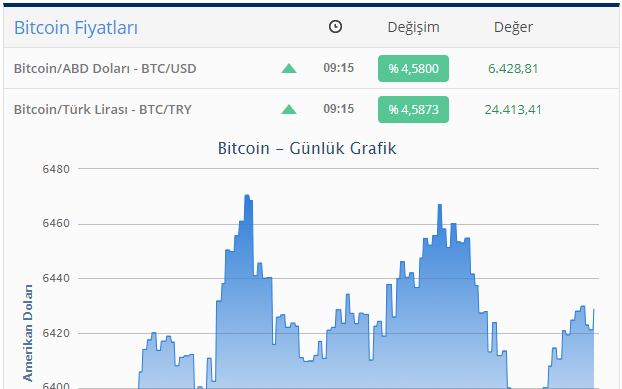Click the clock icon in the header

336,27
